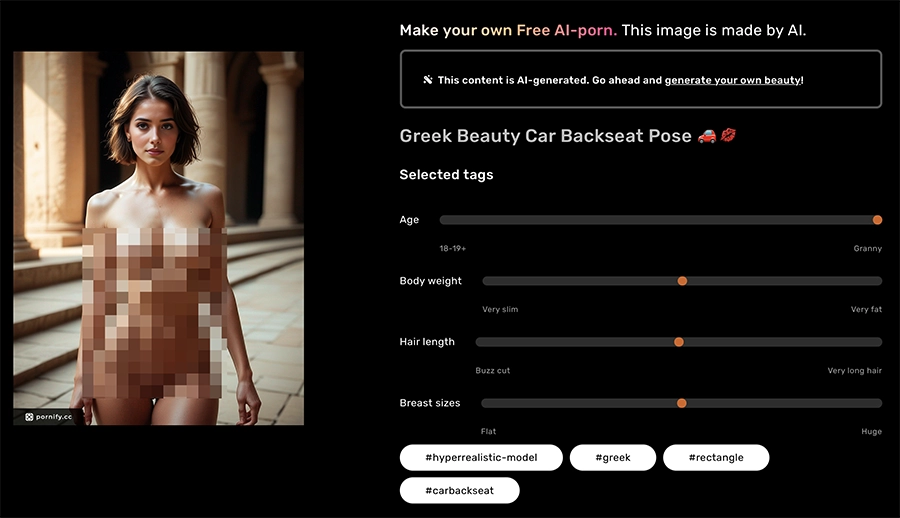This screenshot has width=900, height=518.
Task: Click the "Very long hair" slider label
Action: 854,371
